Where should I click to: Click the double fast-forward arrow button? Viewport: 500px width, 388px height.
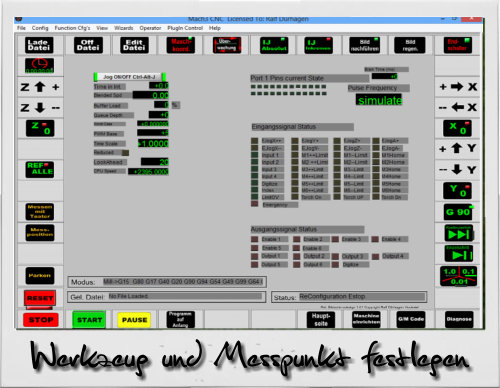click(x=459, y=233)
